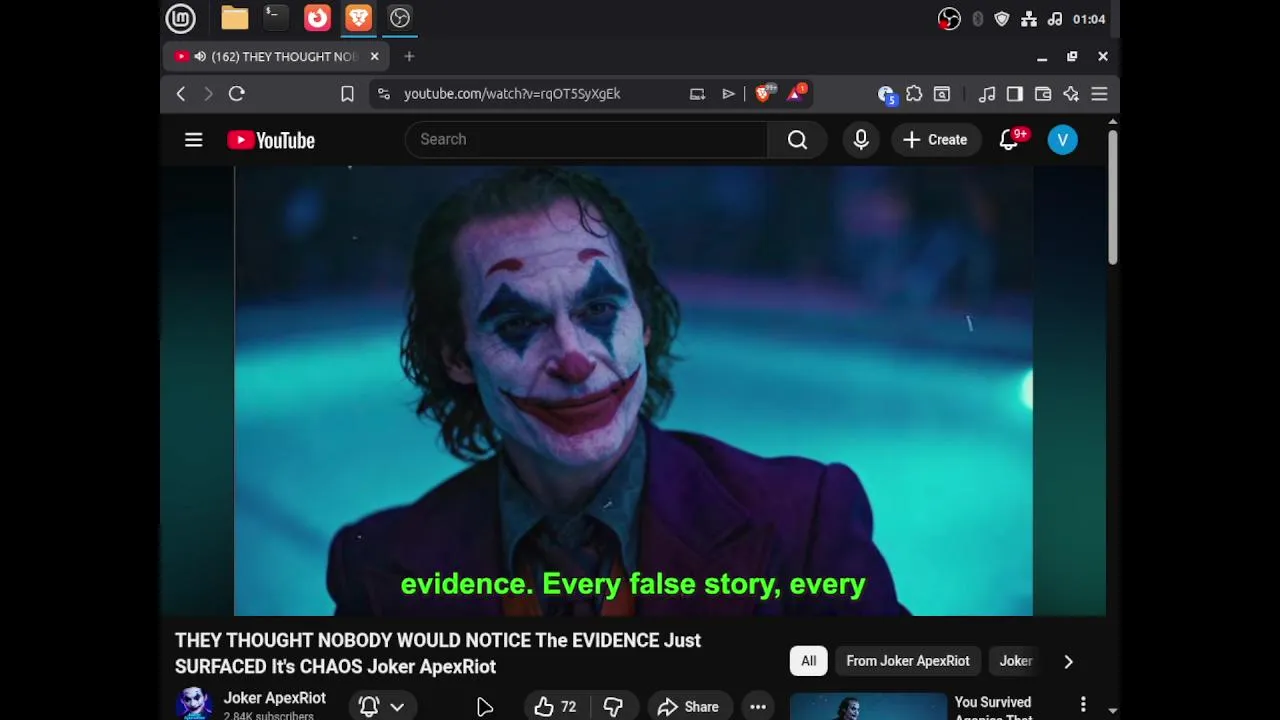Open the Joker ApexRiot channel name link
The image size is (1280, 720).
(274, 698)
